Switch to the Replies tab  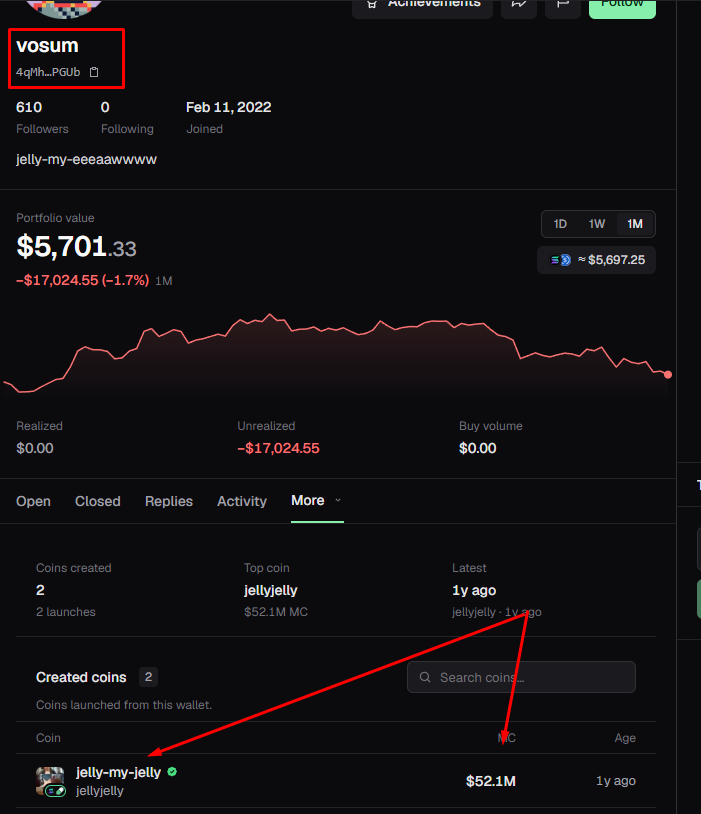[169, 501]
